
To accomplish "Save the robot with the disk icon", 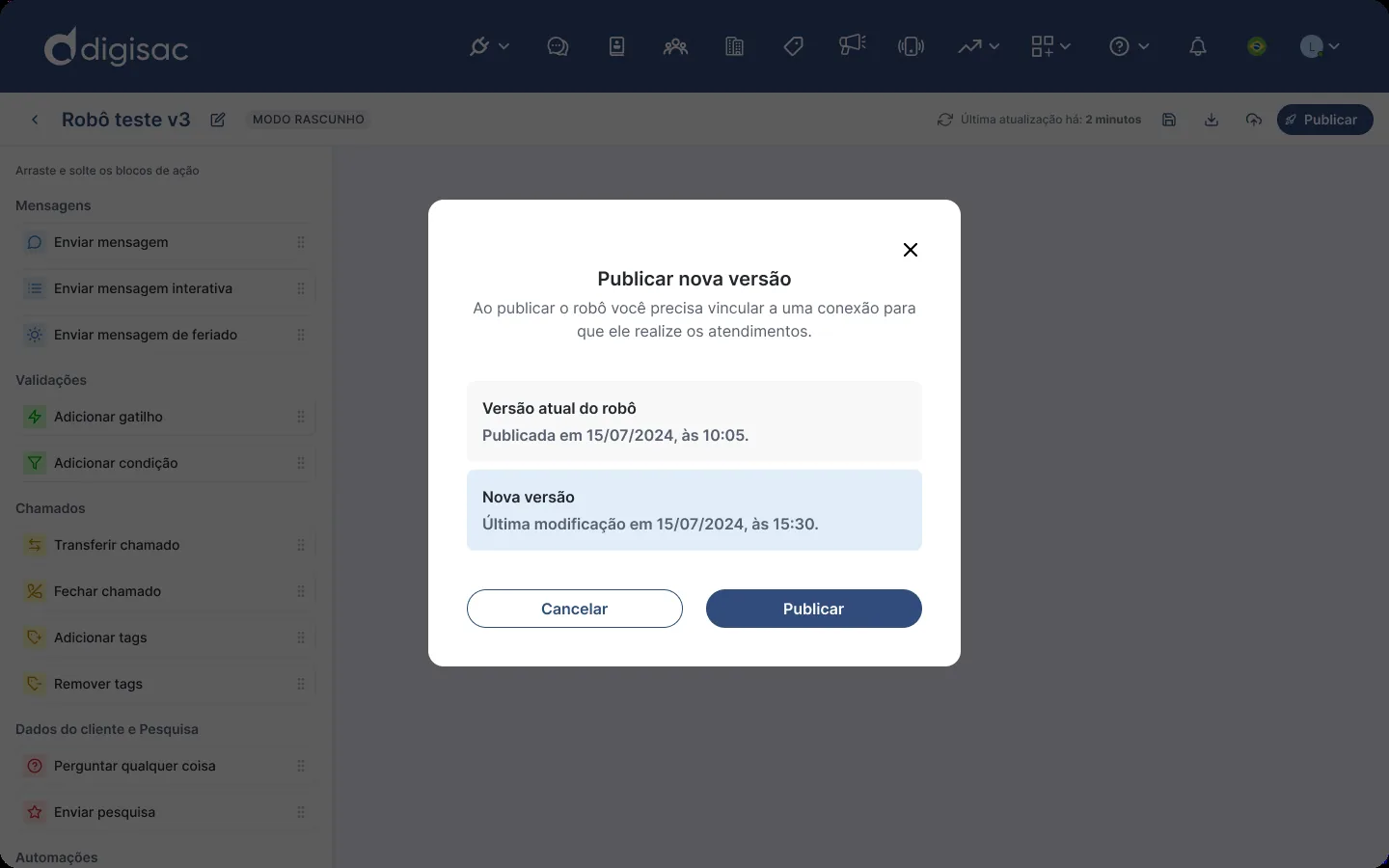I will pyautogui.click(x=1169, y=120).
